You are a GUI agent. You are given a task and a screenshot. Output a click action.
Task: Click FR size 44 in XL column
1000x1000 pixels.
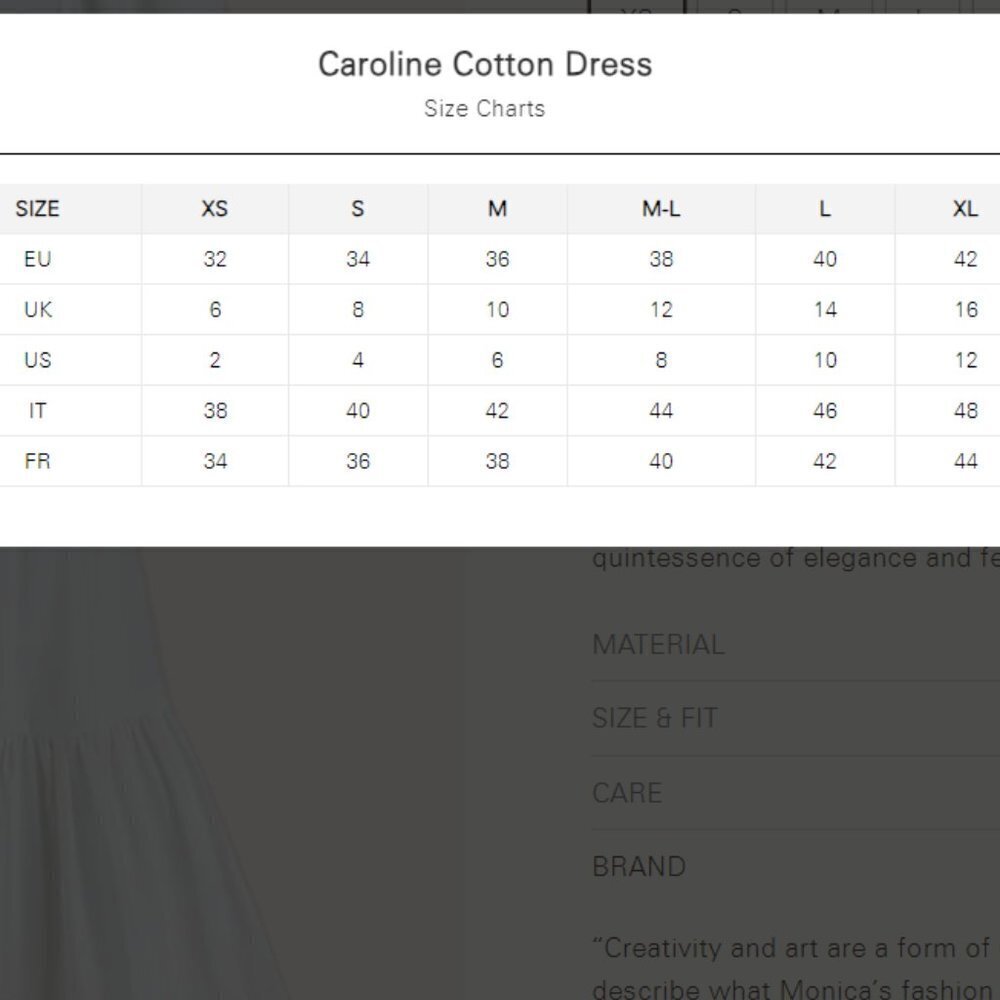[x=966, y=460]
